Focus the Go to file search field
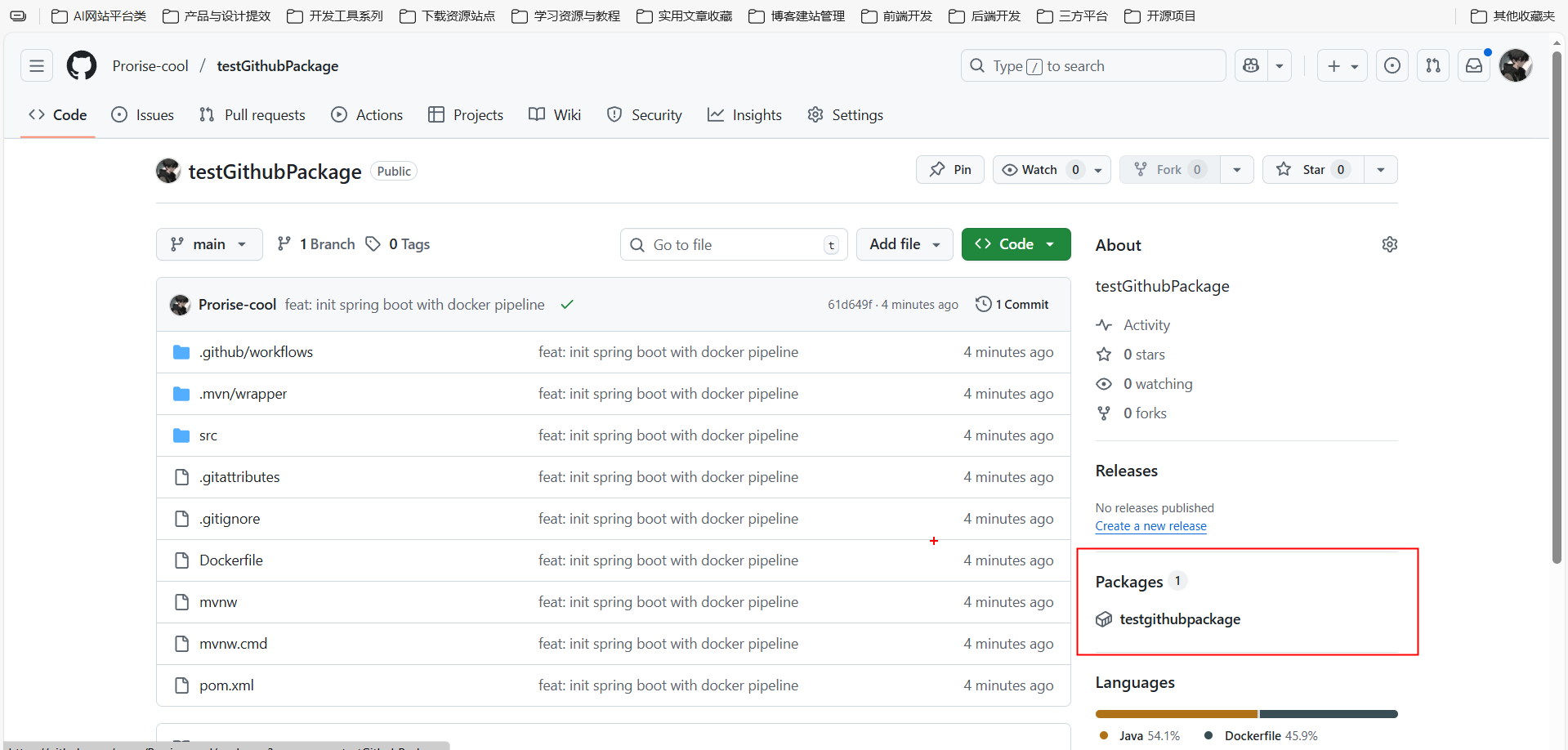The image size is (1568, 750). point(734,244)
